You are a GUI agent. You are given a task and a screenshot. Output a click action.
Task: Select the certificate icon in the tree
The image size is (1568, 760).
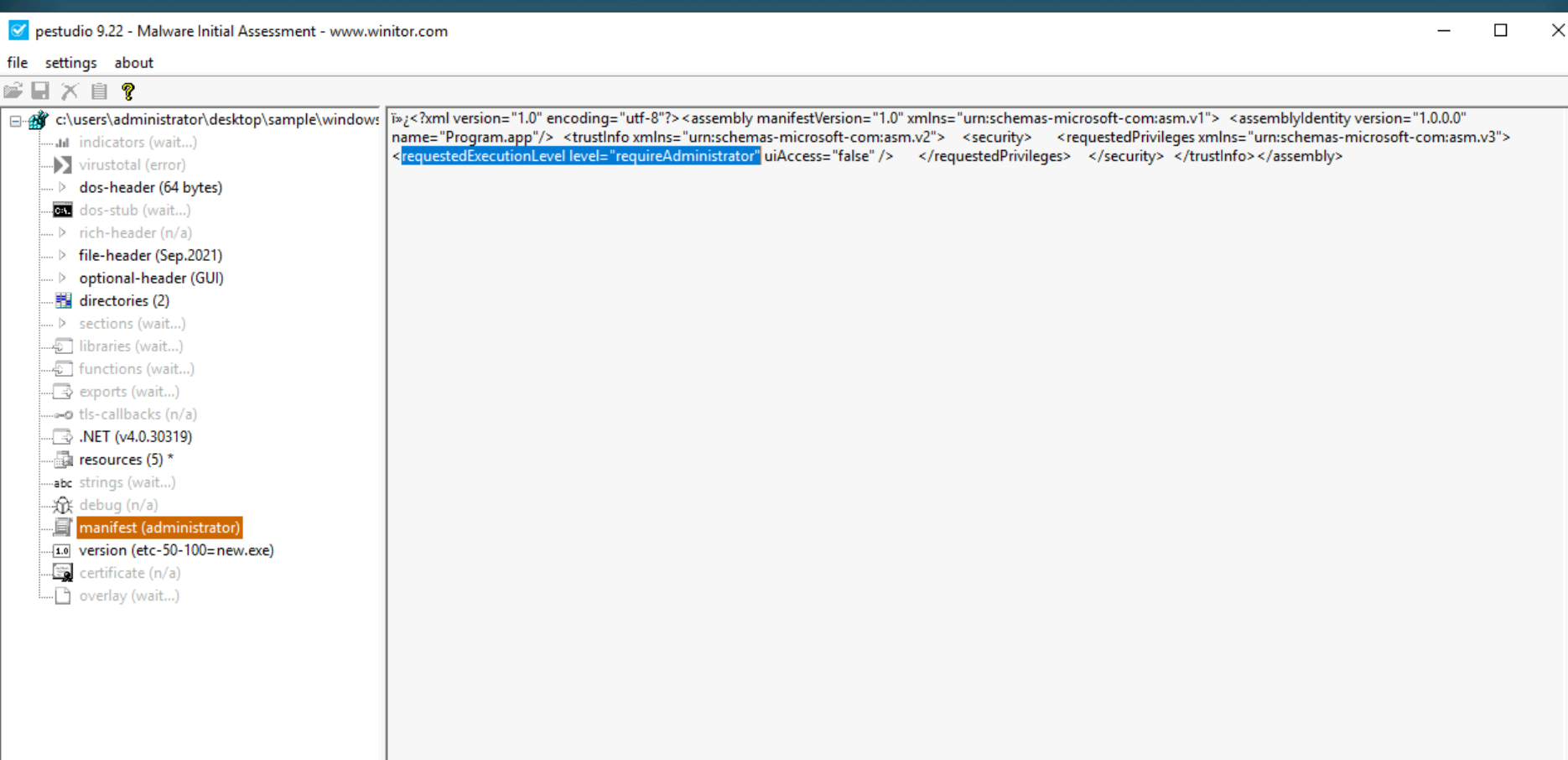click(63, 573)
